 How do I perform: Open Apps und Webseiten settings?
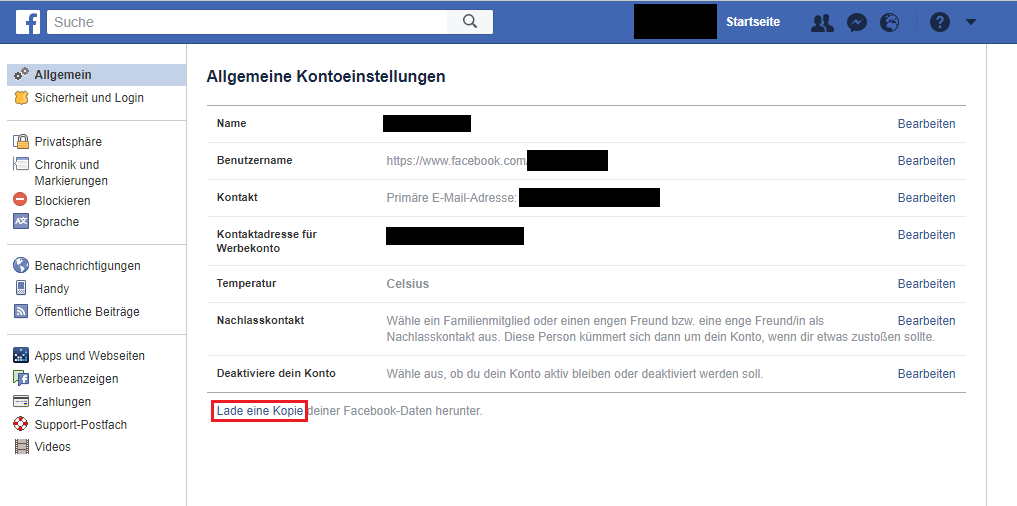[x=89, y=356]
